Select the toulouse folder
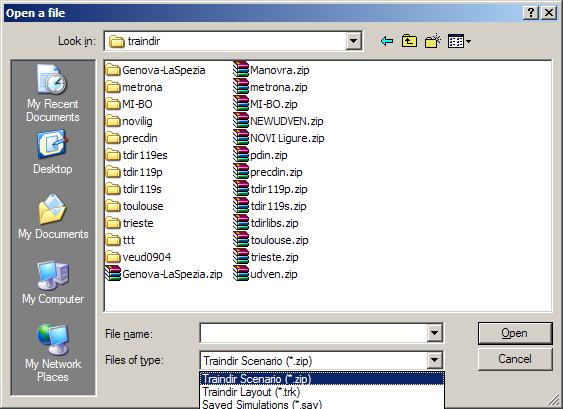Screen dimensions: 563x409 point(135,206)
